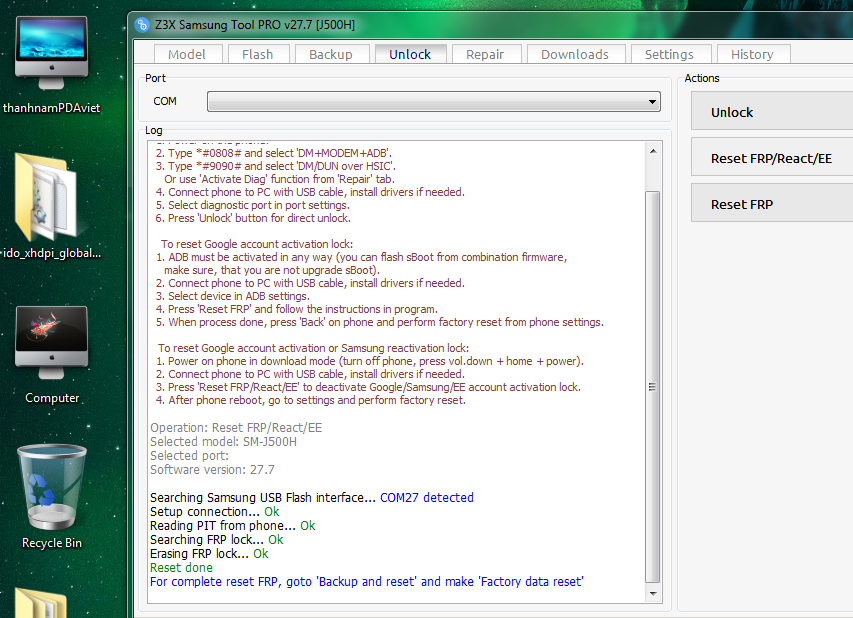Click the 'Or use Activate Diag function' line
This screenshot has width=853, height=618.
pos(280,179)
